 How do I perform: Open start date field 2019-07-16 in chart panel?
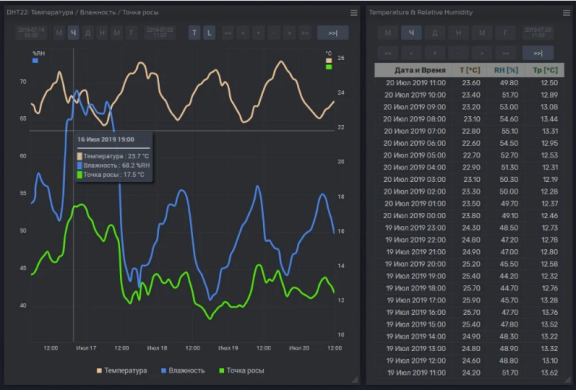(31, 33)
